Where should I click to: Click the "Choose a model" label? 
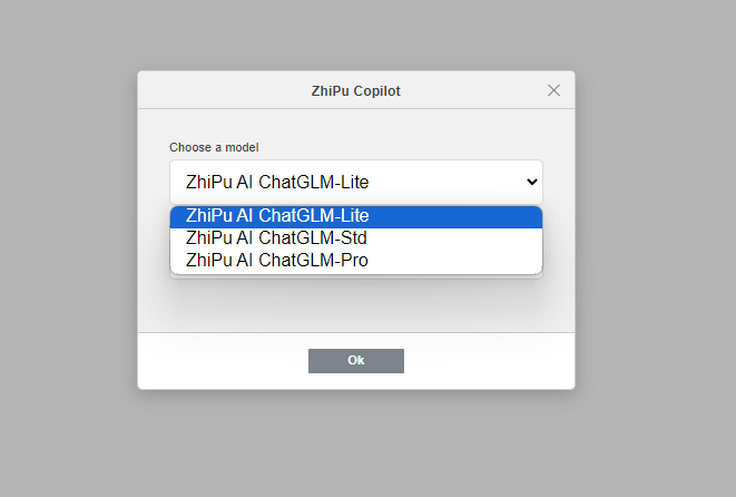[214, 147]
